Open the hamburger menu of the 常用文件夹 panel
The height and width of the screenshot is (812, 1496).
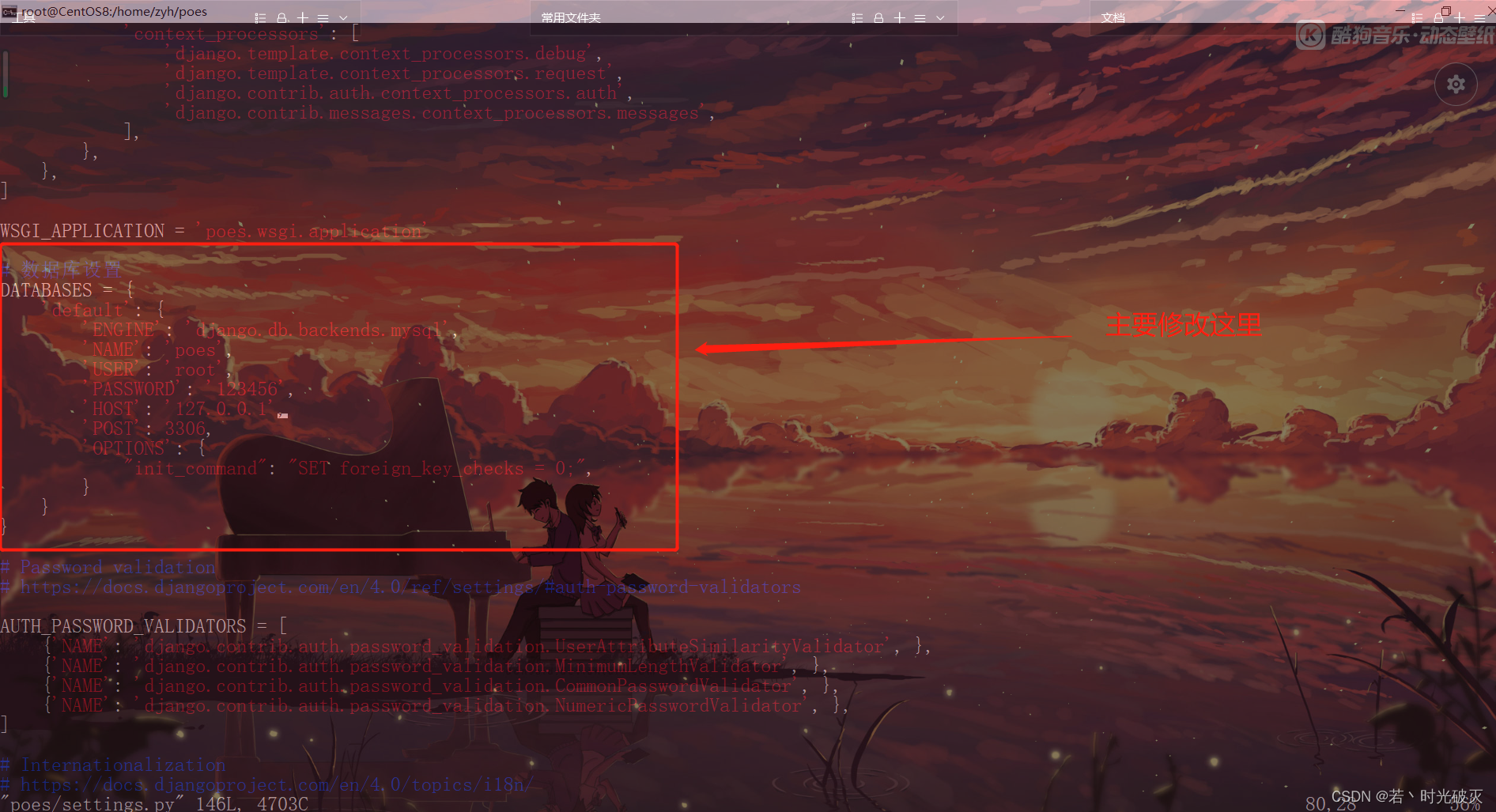[920, 17]
